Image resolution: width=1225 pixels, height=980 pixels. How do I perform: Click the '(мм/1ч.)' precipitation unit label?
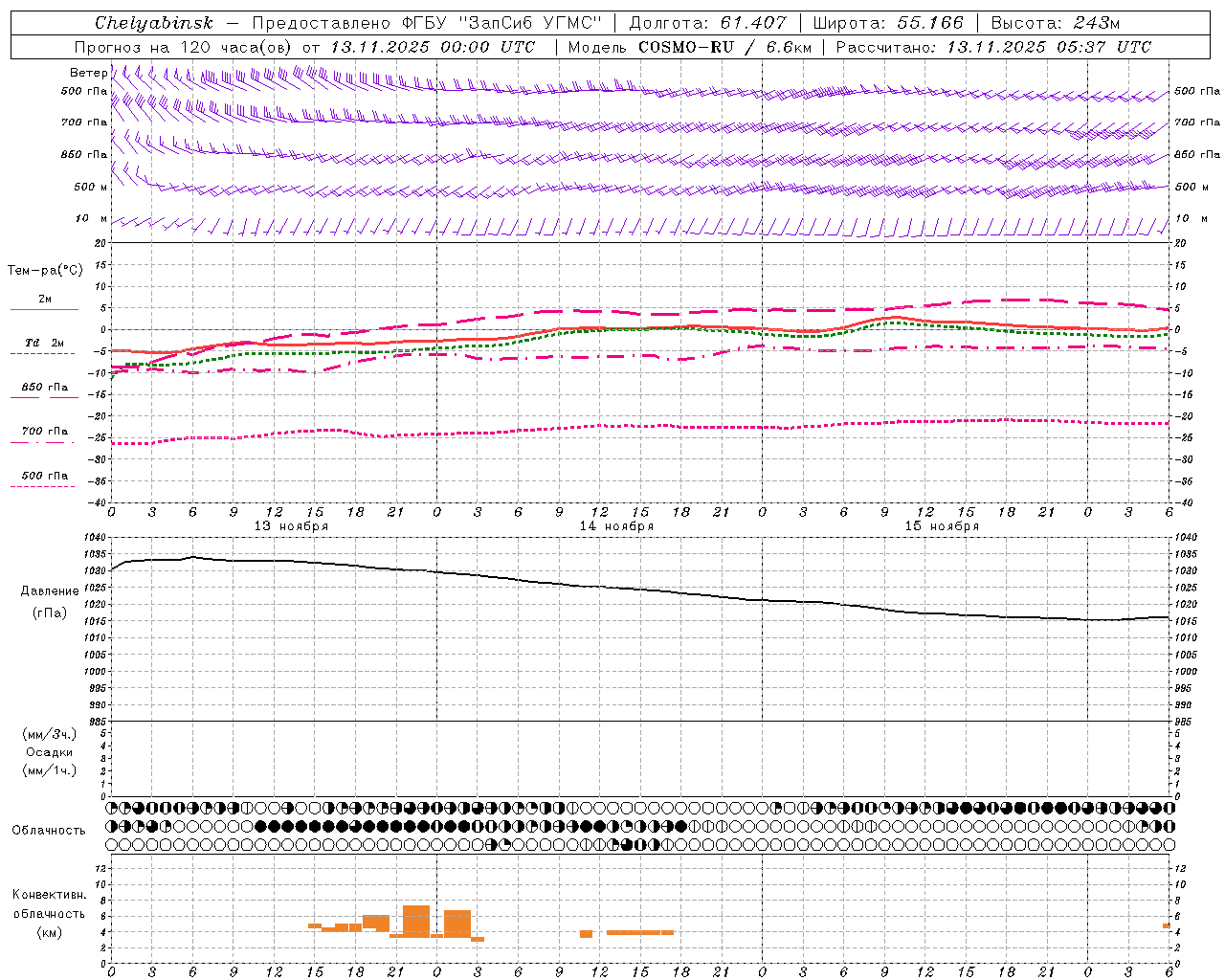click(49, 770)
